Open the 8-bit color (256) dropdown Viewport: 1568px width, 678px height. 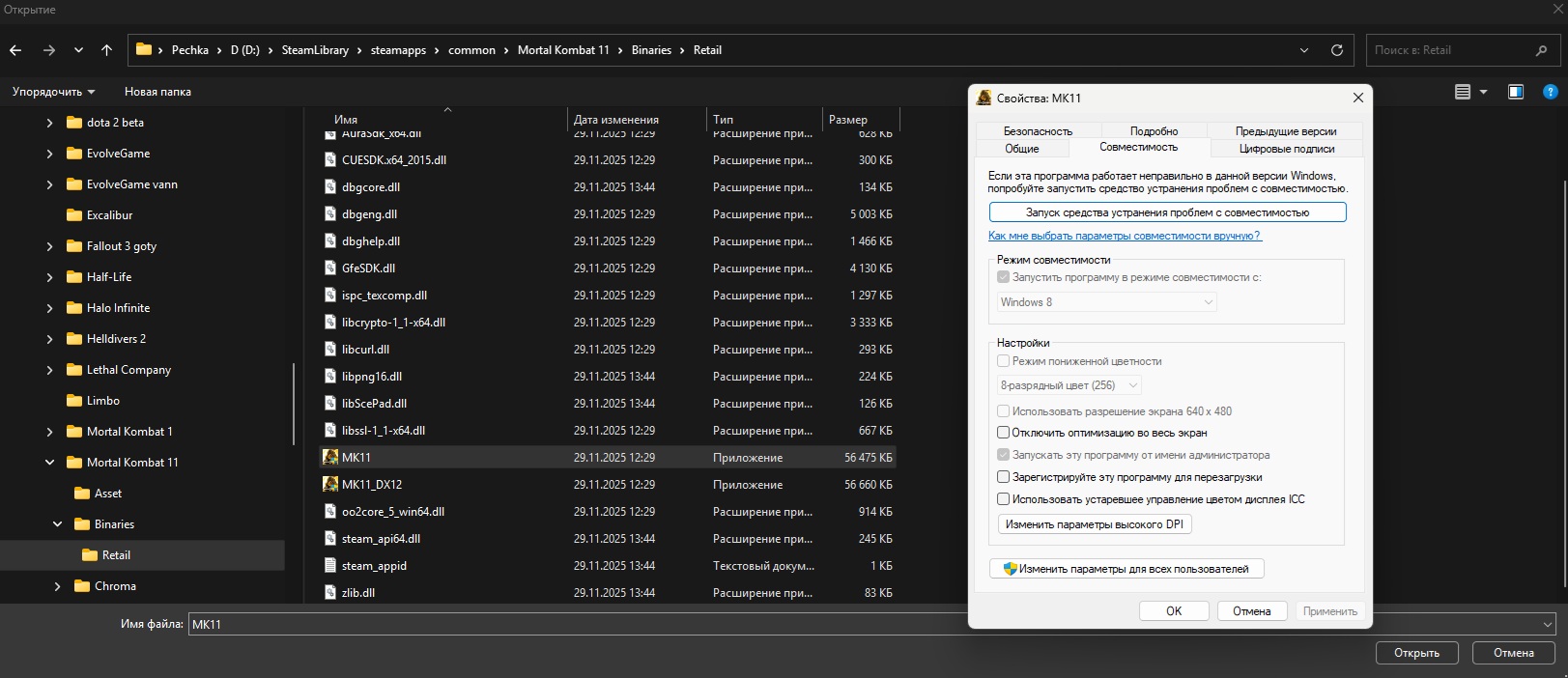(x=1069, y=385)
